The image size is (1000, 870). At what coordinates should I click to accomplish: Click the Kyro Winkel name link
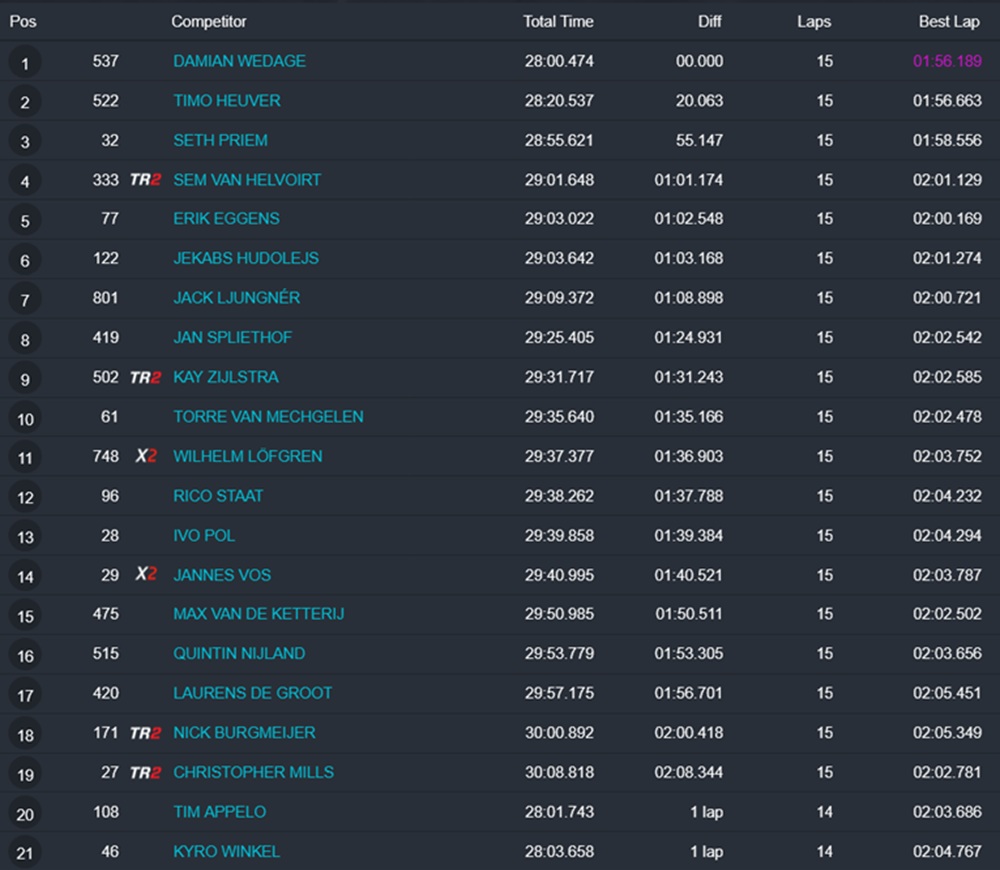tap(226, 852)
